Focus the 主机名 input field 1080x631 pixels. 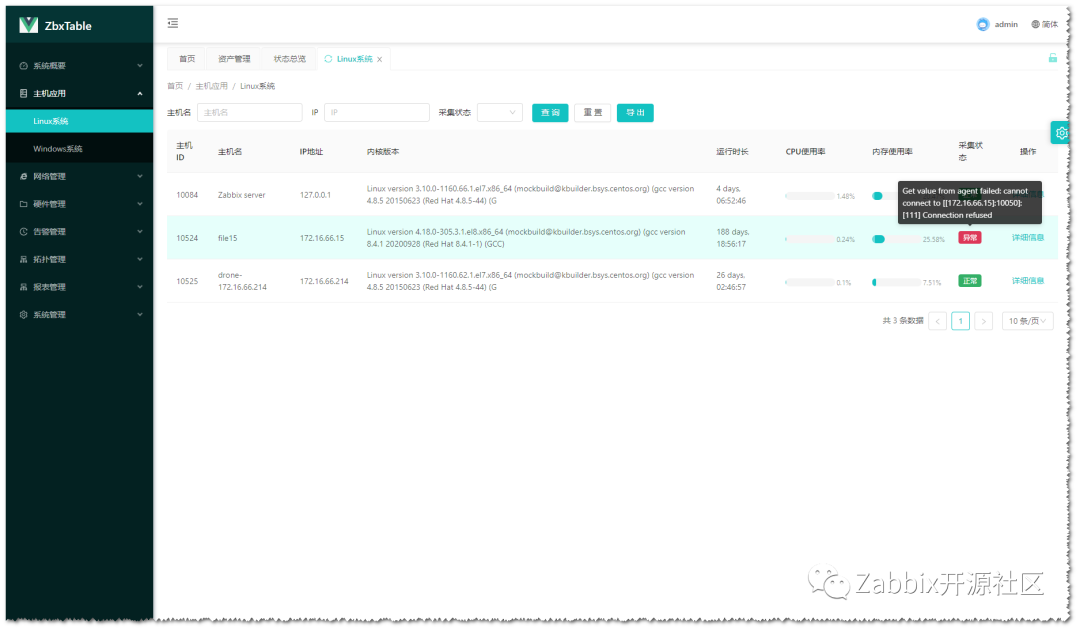coord(249,112)
